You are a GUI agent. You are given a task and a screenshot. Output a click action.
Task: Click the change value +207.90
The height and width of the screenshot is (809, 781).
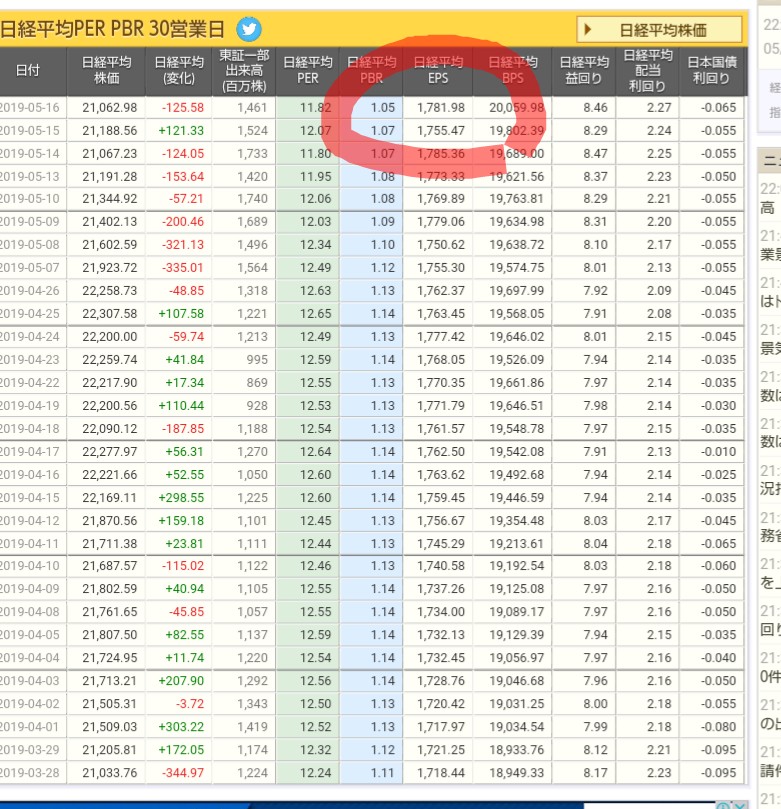(181, 681)
